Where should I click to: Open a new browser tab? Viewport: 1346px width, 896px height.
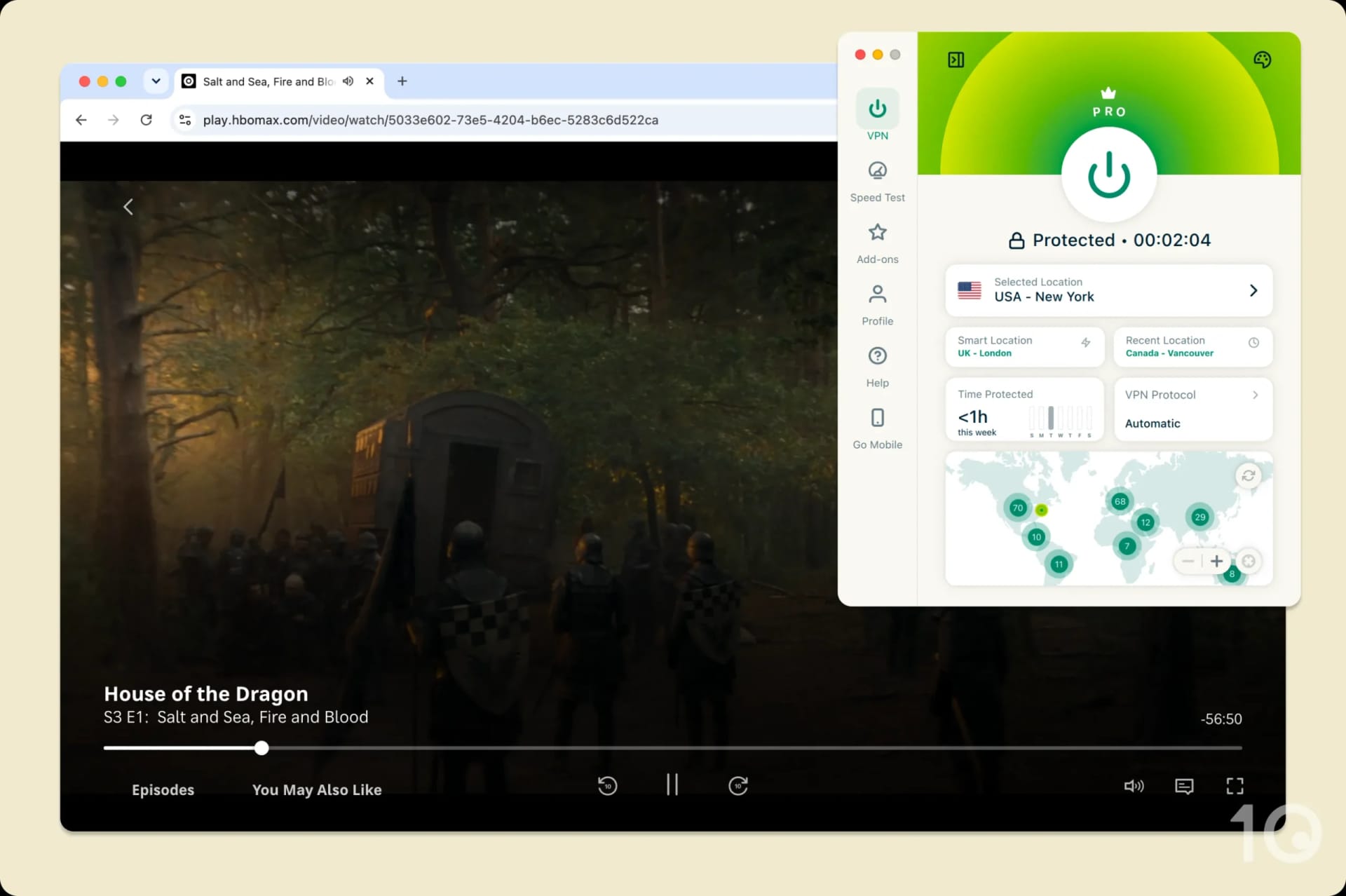pyautogui.click(x=402, y=81)
